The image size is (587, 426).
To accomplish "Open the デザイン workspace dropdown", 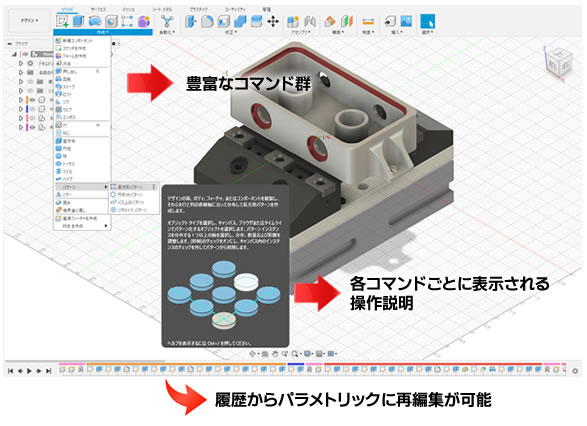I will tap(29, 21).
